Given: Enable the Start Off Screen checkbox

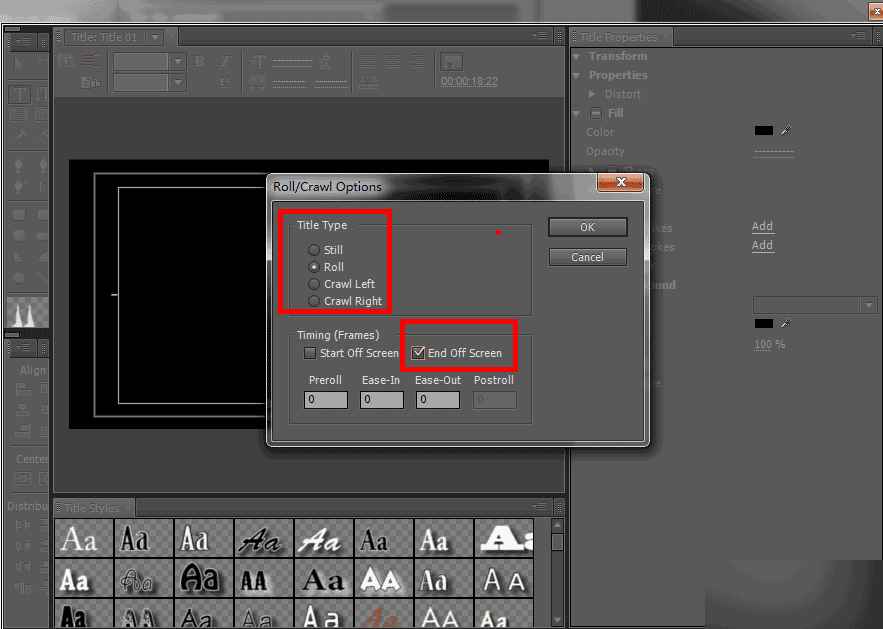Looking at the screenshot, I should 310,353.
